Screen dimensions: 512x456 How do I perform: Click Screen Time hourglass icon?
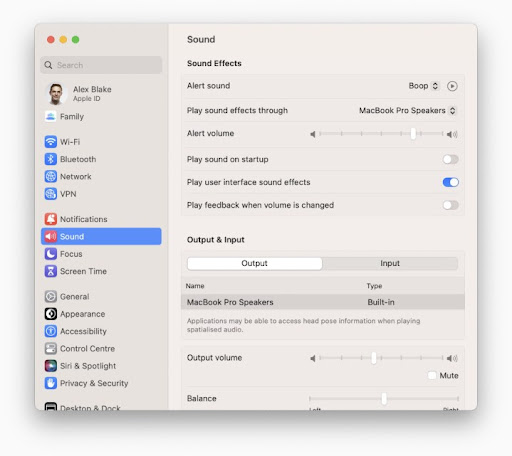click(x=51, y=271)
